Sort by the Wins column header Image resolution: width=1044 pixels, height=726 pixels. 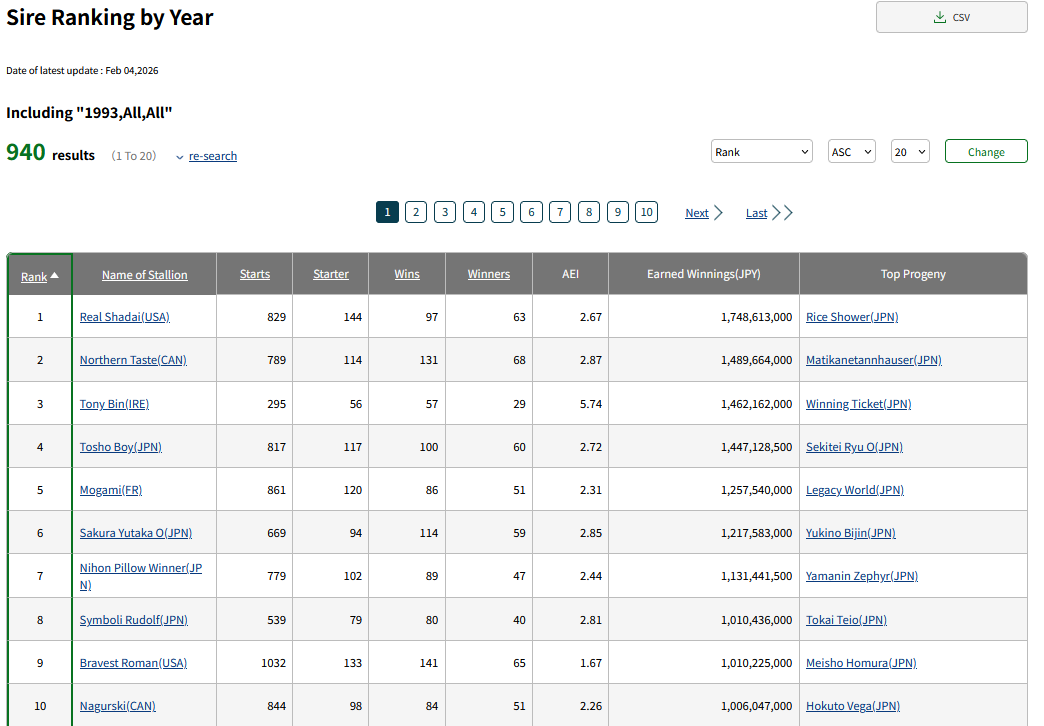[x=407, y=274]
